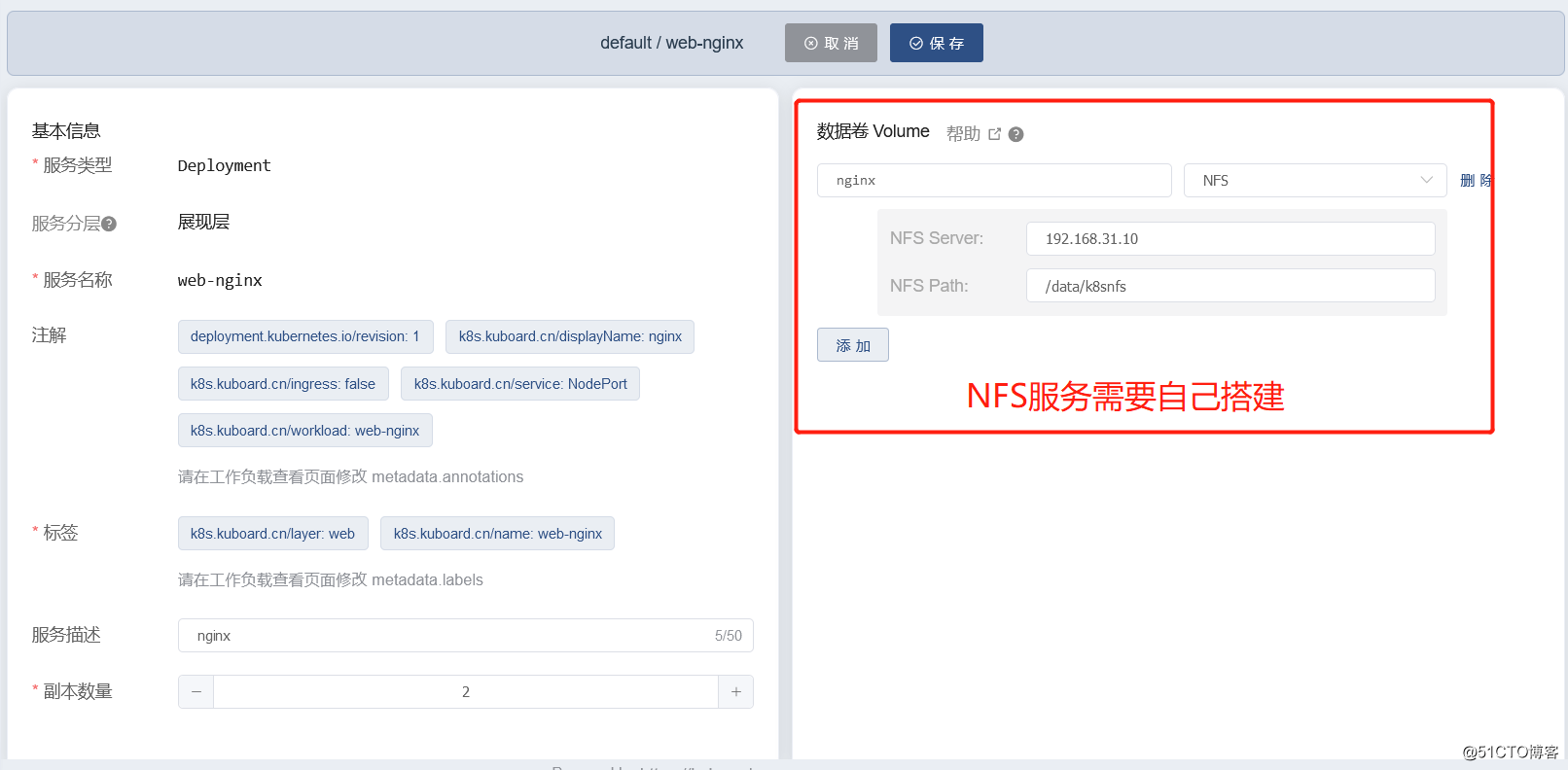Viewport: 1568px width, 770px height.
Task: Click the service layer help question icon
Action: click(109, 224)
